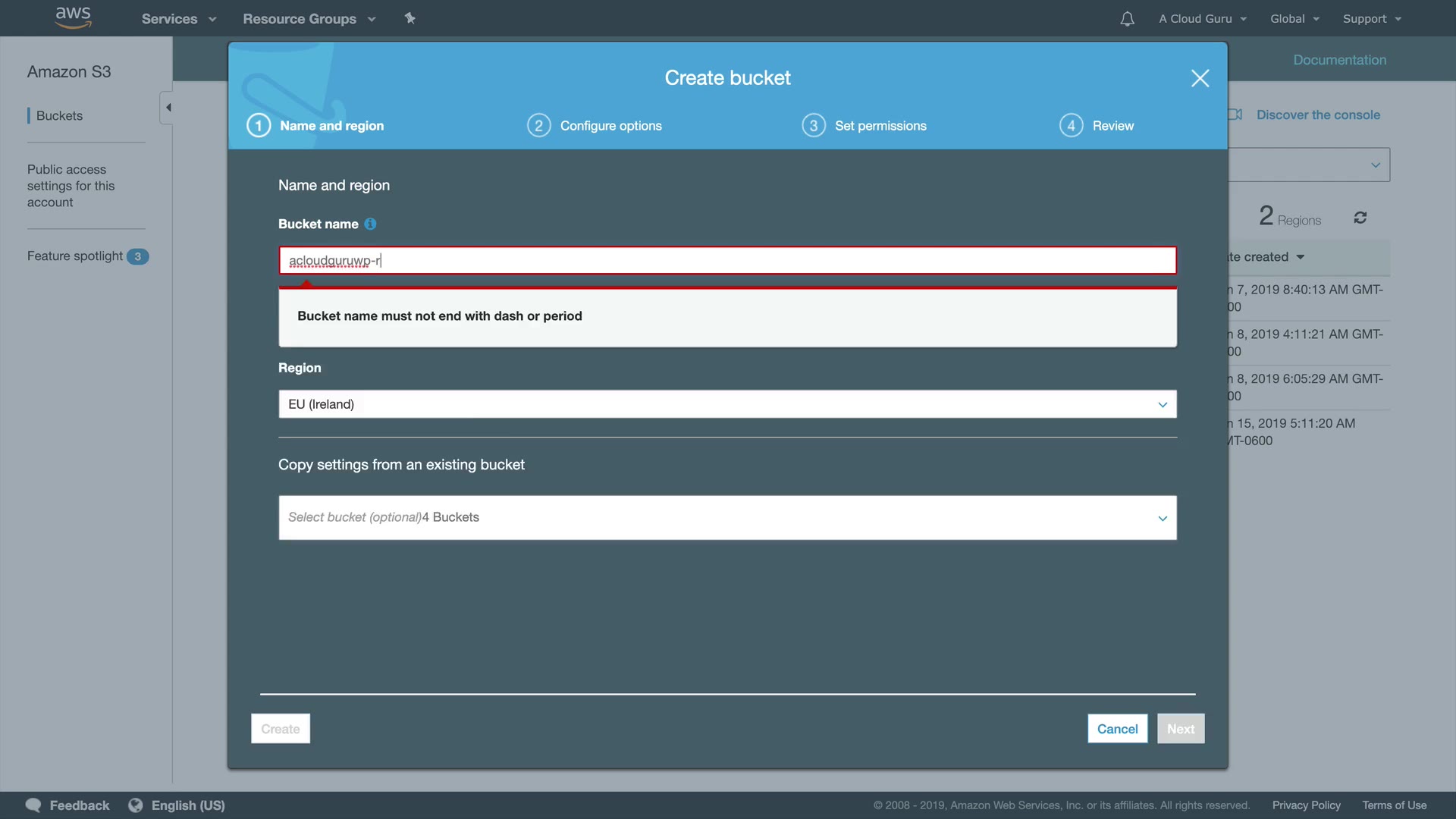Open the Resource Groups menu

click(309, 19)
